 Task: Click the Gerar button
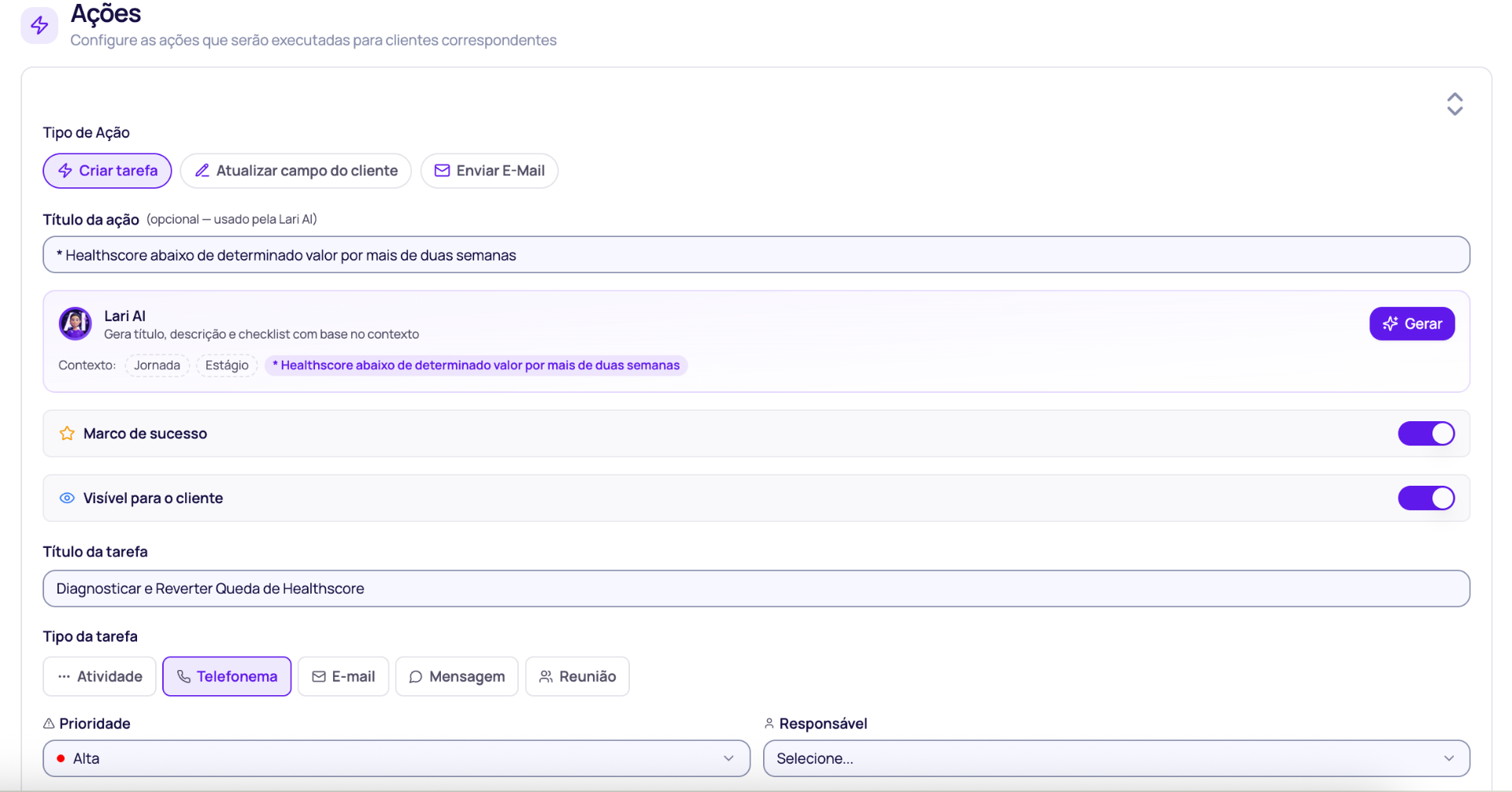pos(1412,324)
